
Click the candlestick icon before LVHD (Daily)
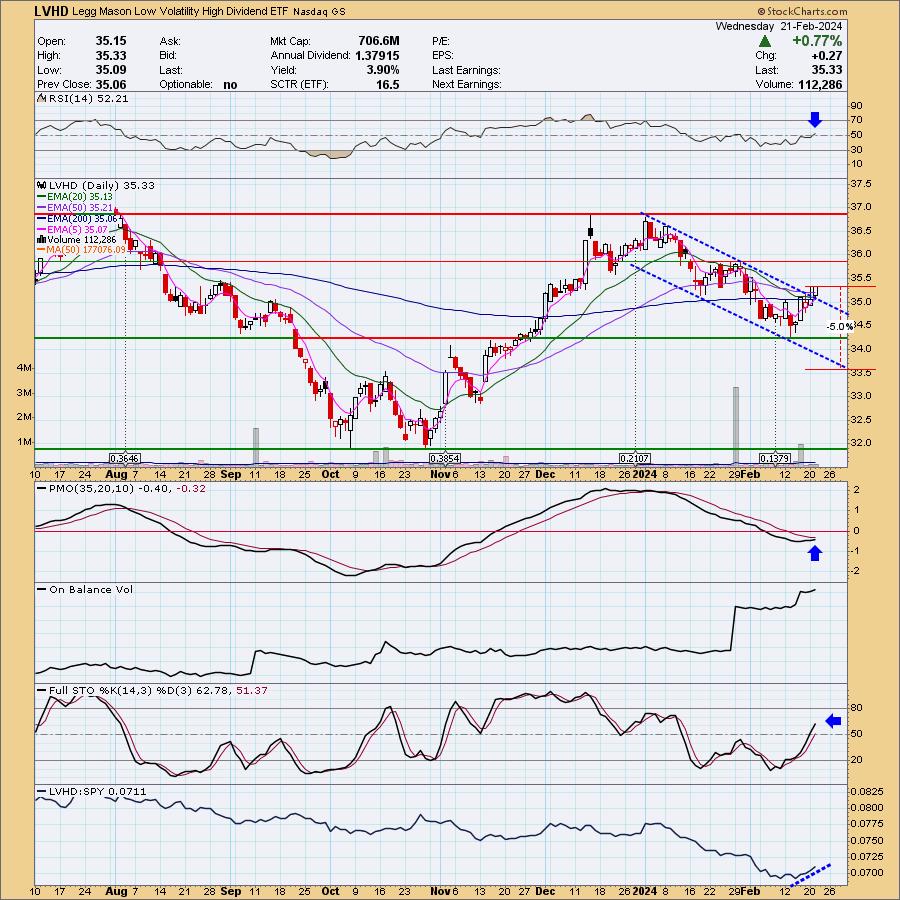click(x=41, y=185)
